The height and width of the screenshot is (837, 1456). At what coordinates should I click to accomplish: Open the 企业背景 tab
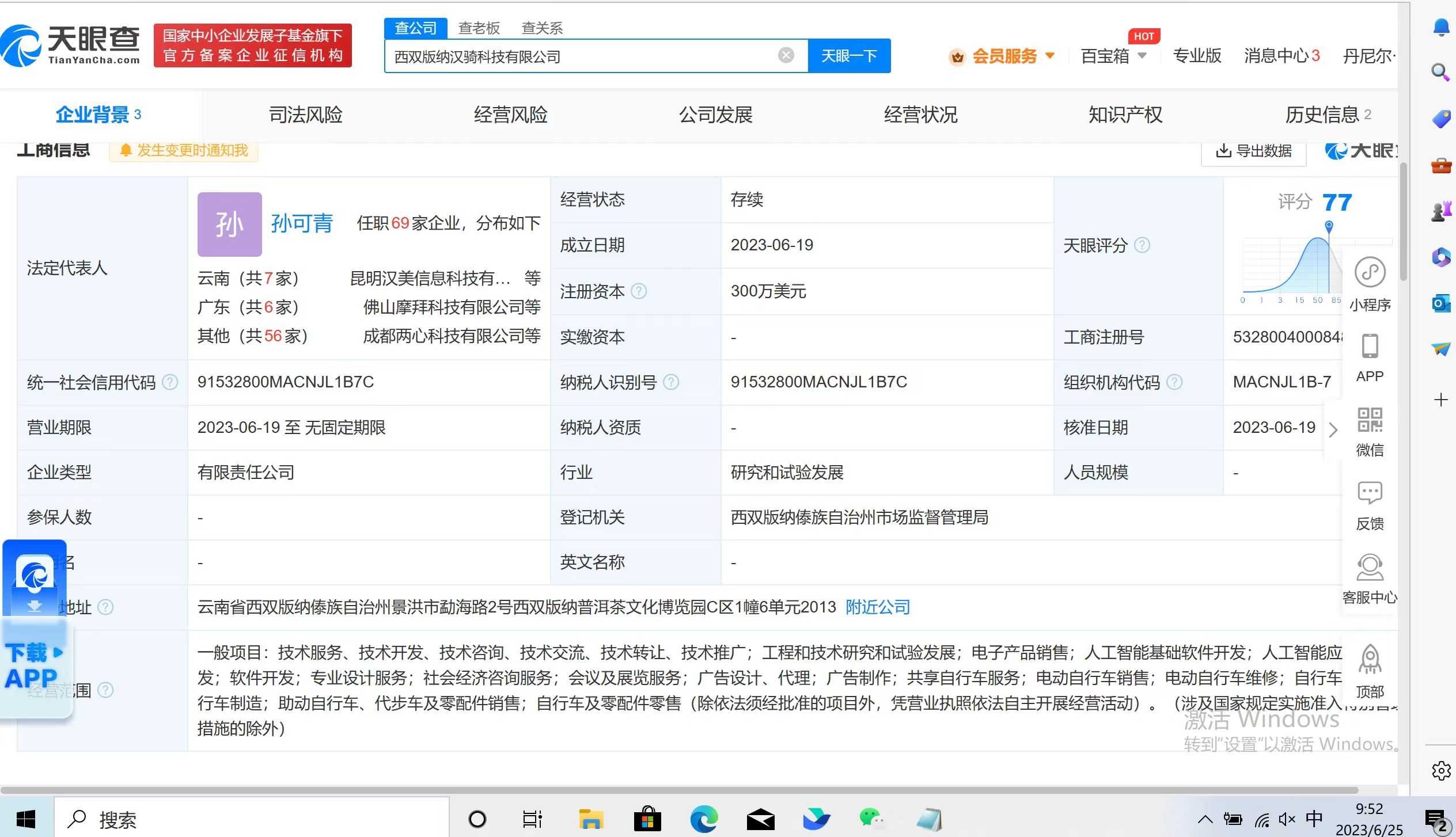[98, 115]
